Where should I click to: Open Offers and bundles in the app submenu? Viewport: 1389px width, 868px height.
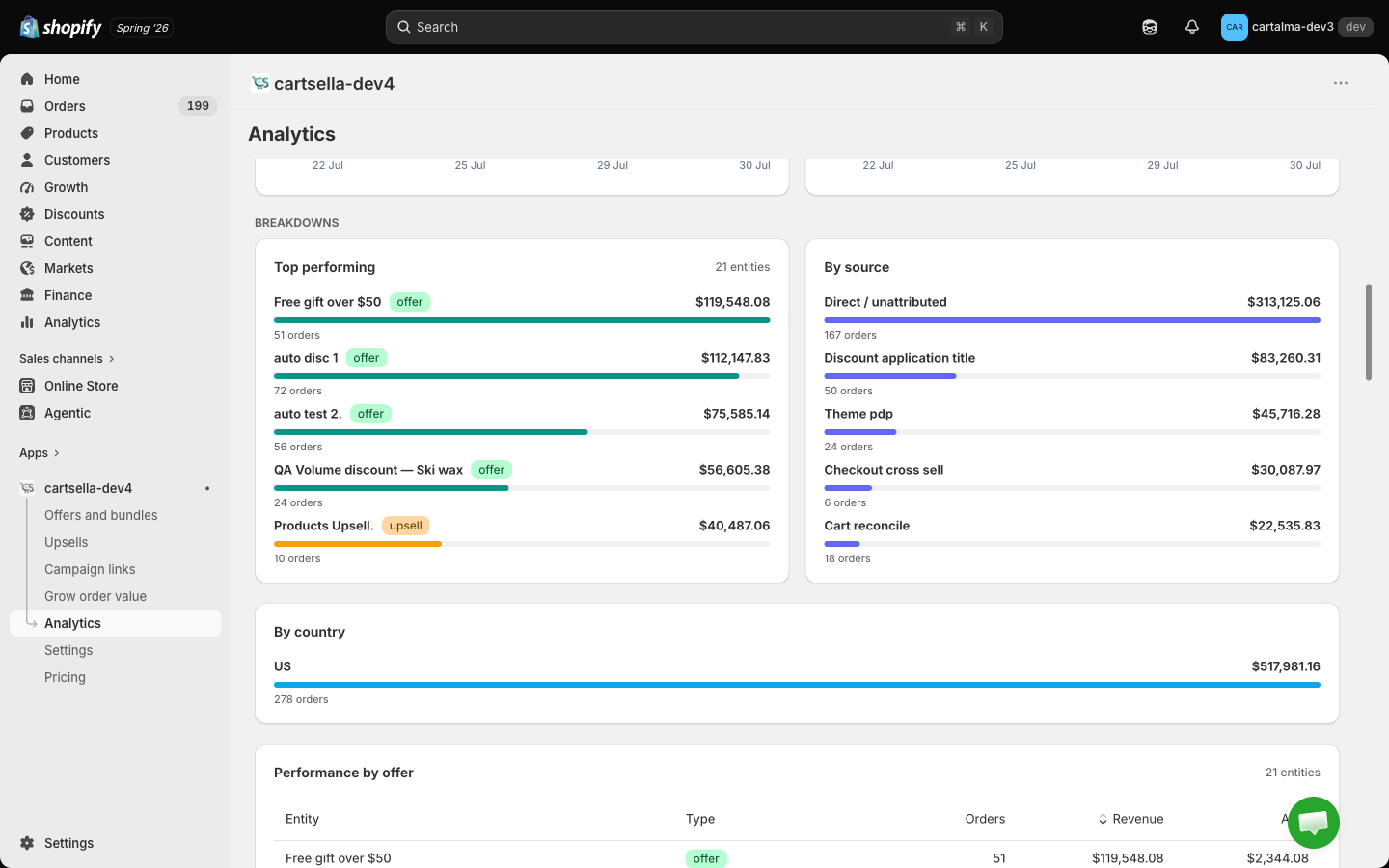pos(101,515)
